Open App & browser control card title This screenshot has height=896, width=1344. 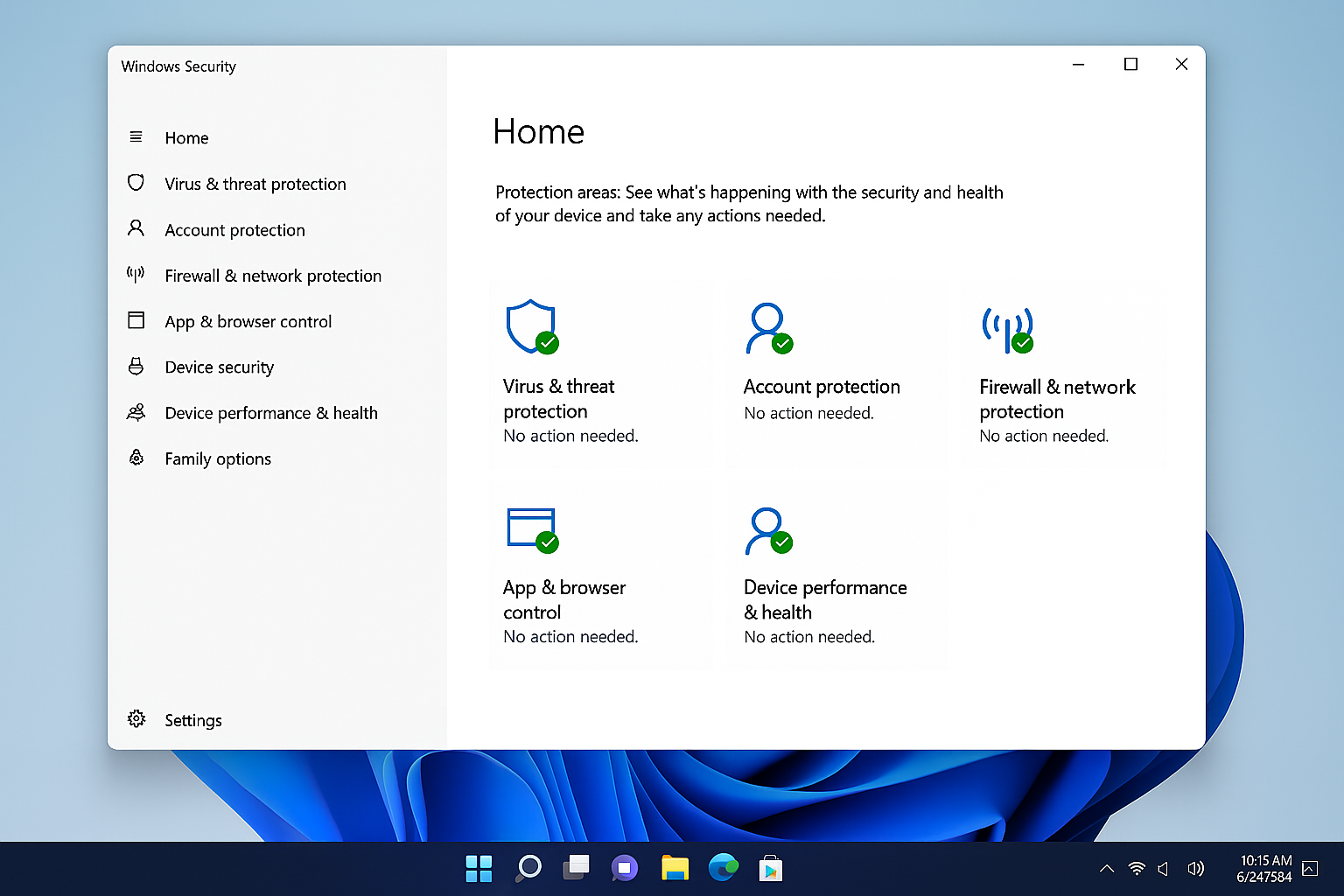coord(564,599)
